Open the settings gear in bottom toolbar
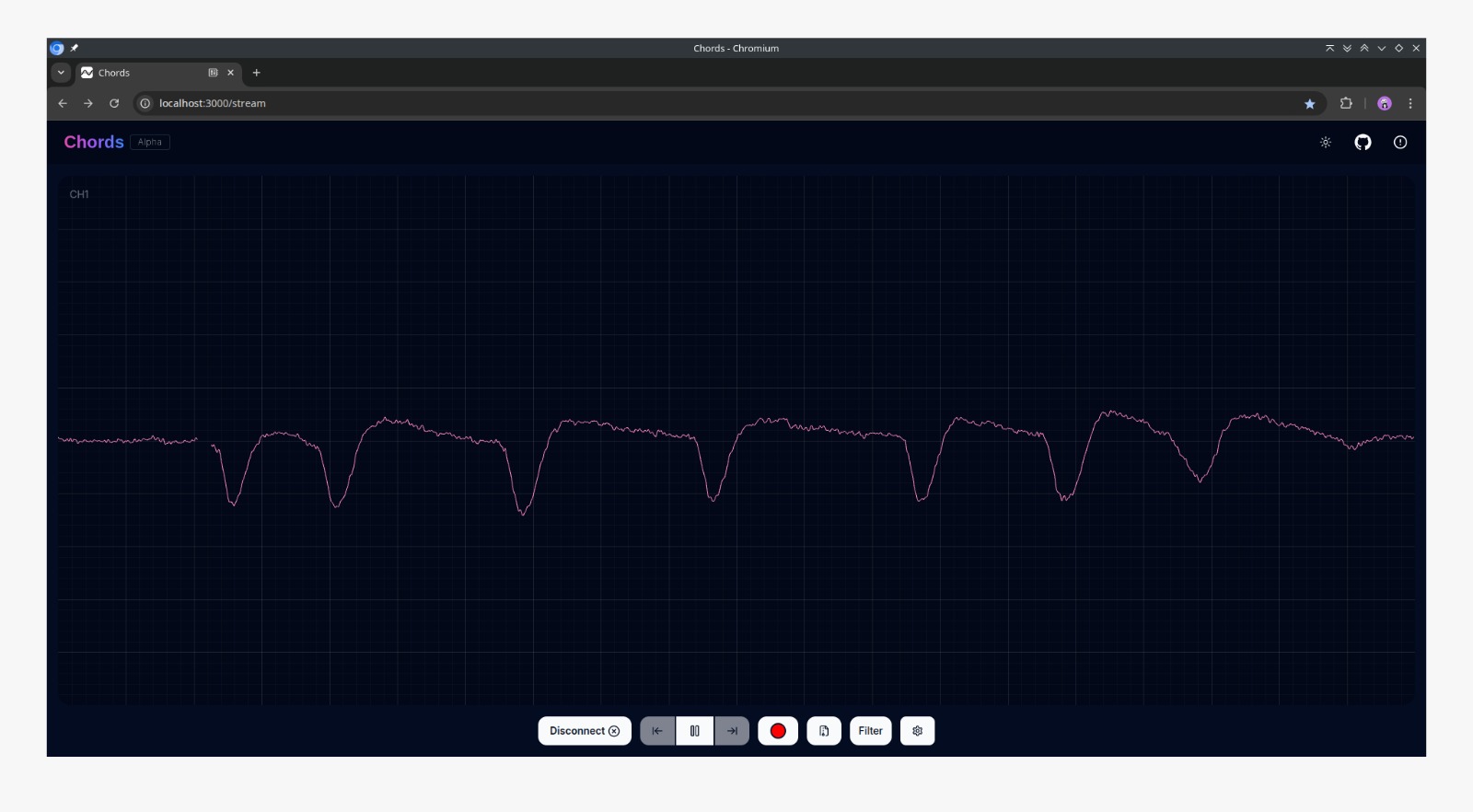1473x812 pixels. [x=917, y=731]
